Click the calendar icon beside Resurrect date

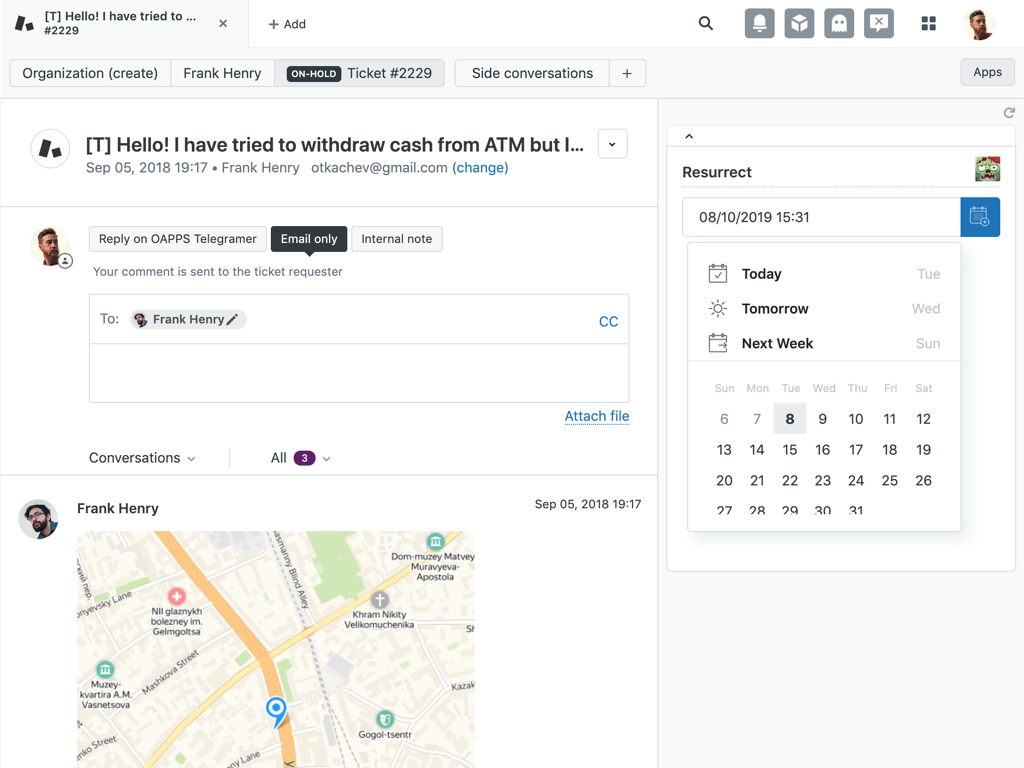[980, 217]
